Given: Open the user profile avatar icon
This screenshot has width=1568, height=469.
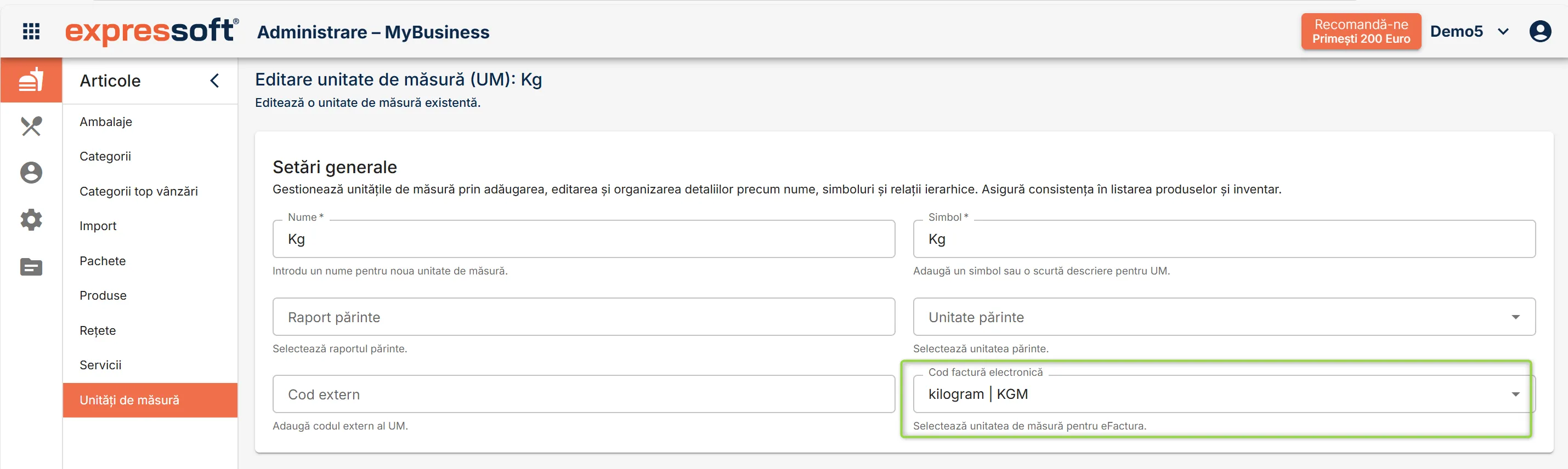Looking at the screenshot, I should pos(1540,31).
